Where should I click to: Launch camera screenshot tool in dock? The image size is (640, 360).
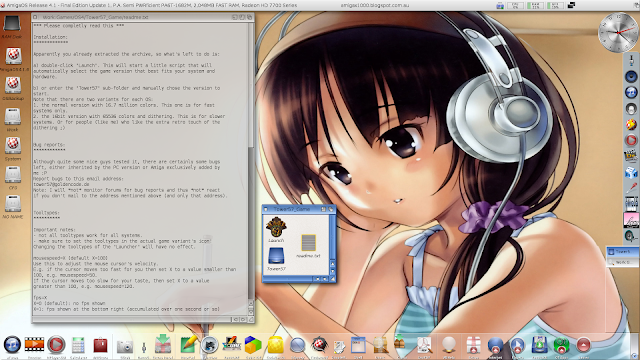point(125,346)
